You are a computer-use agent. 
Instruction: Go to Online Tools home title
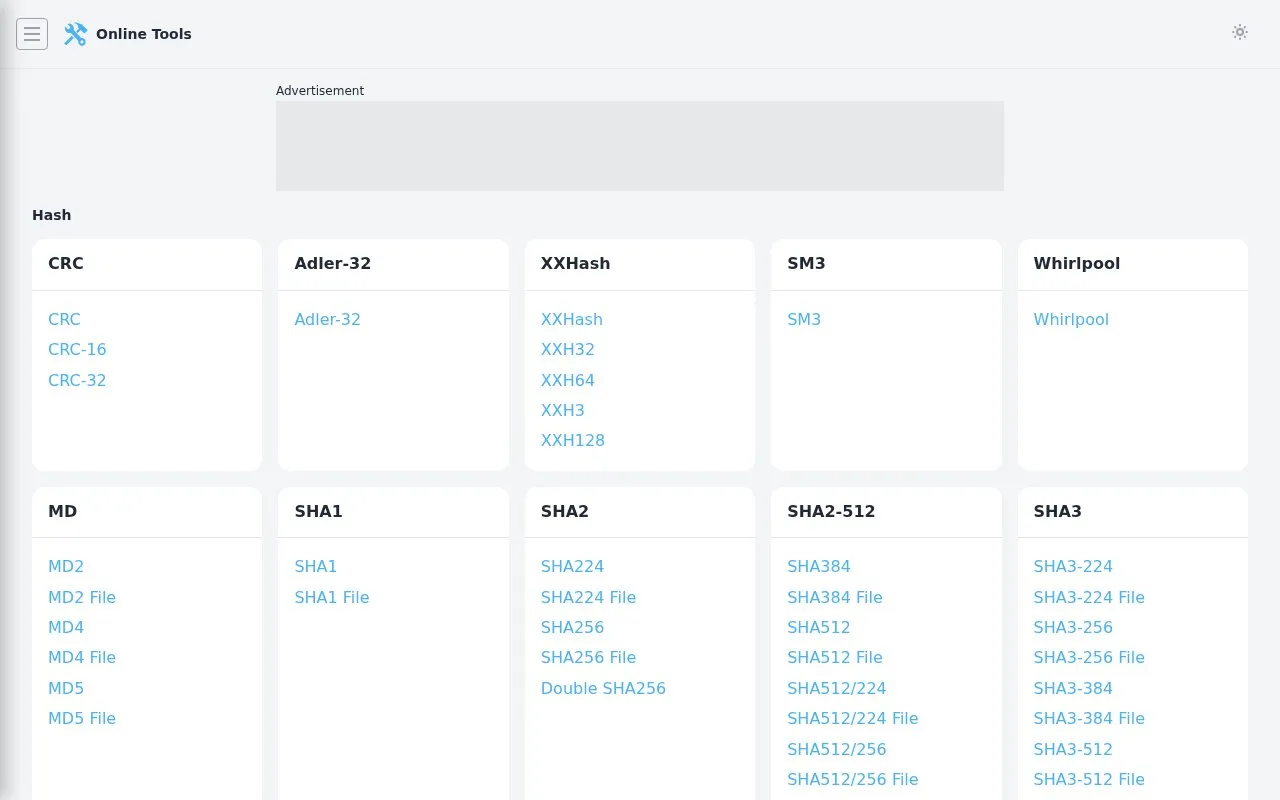click(143, 34)
